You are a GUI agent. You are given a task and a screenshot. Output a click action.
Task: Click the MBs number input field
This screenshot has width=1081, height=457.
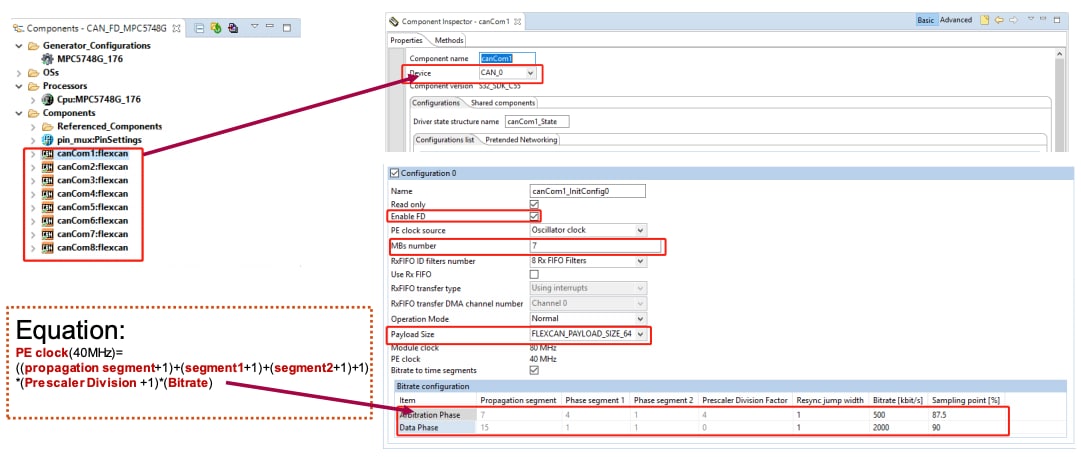[594, 246]
